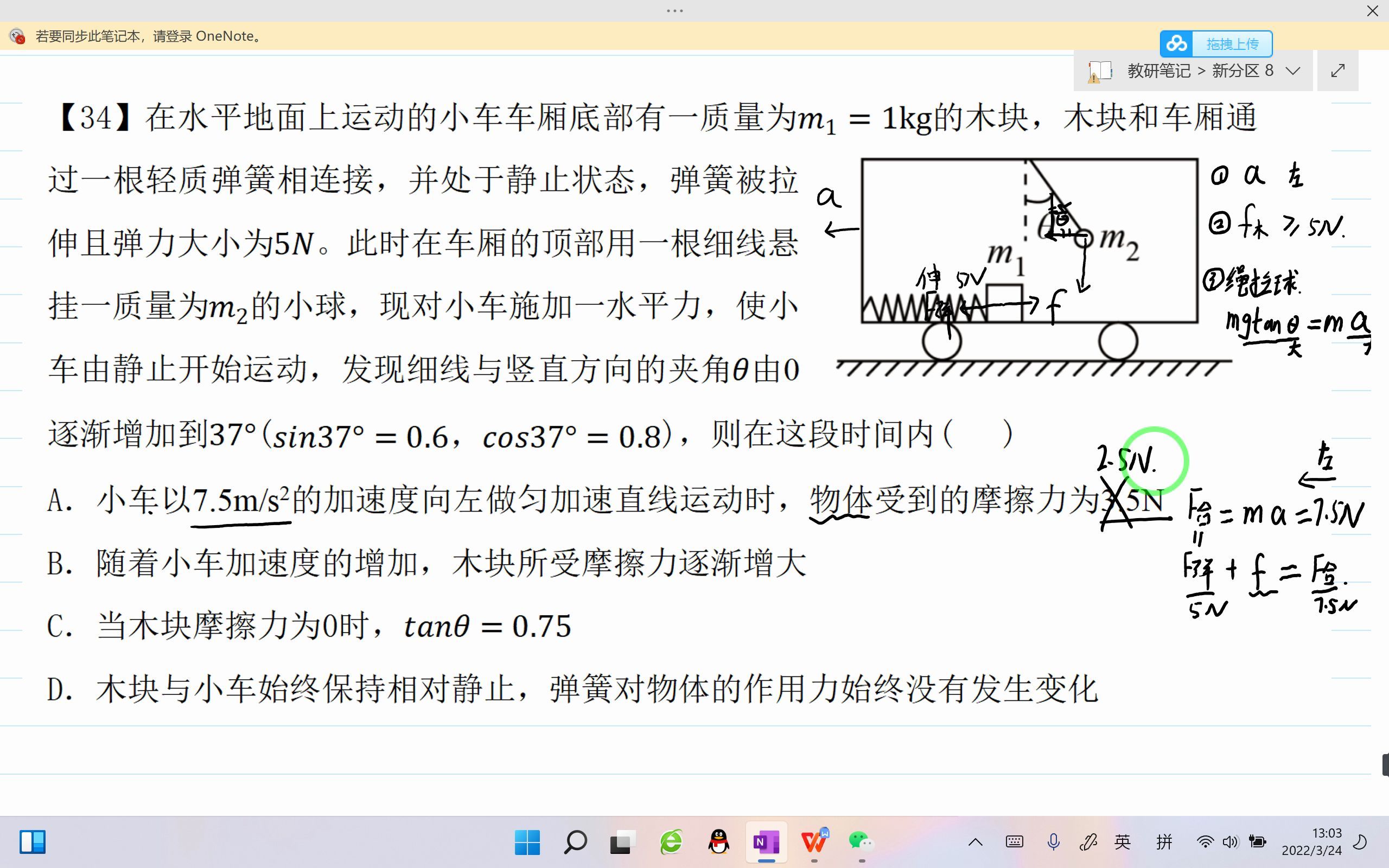Open Task View on taskbar

(623, 841)
